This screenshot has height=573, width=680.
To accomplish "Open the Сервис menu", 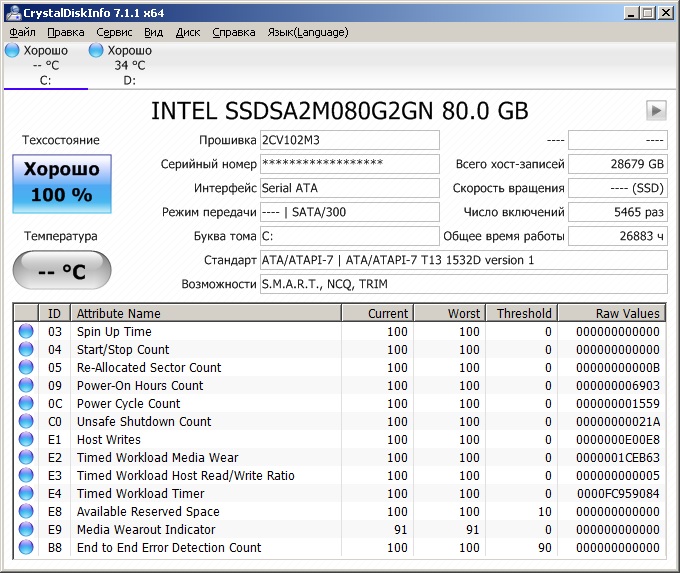I will click(114, 33).
